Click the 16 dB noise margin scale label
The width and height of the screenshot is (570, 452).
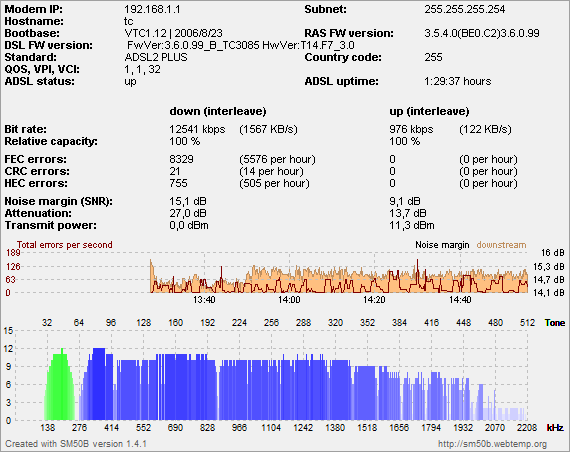click(x=553, y=253)
